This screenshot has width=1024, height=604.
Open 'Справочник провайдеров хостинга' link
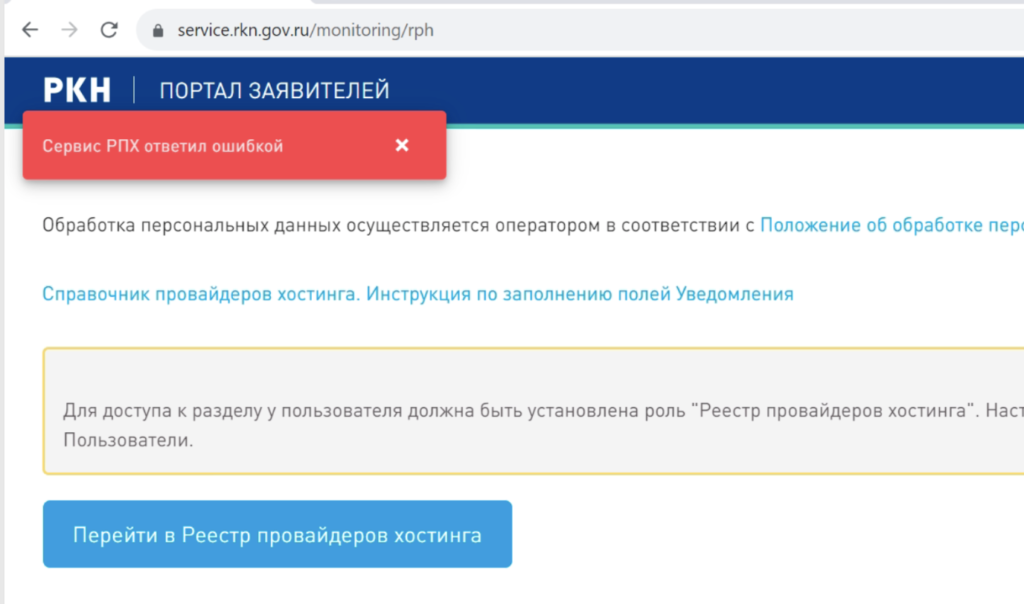coord(201,294)
